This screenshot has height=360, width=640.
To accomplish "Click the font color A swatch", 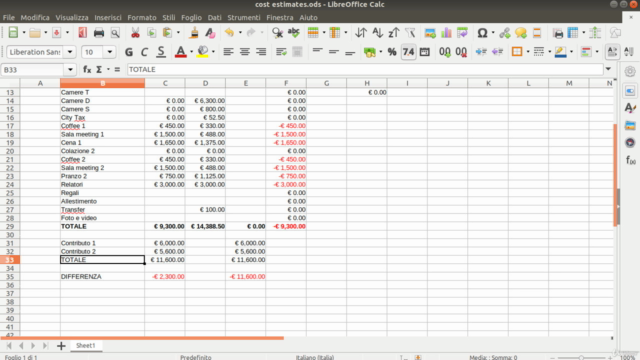I will [180, 52].
